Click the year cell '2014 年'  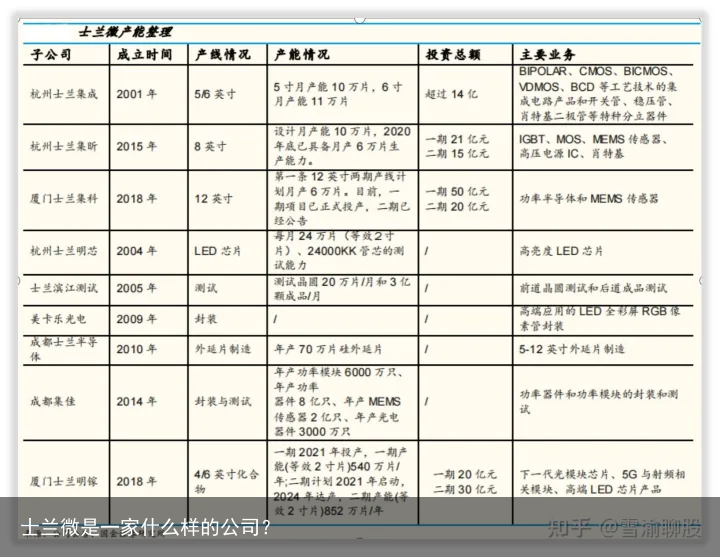tap(136, 401)
